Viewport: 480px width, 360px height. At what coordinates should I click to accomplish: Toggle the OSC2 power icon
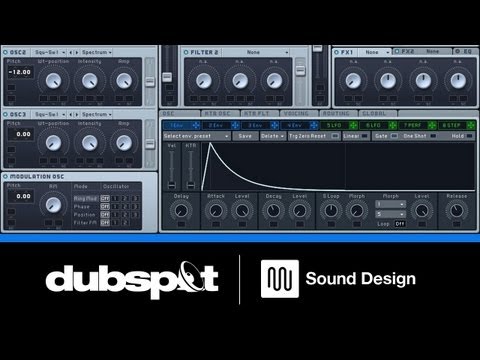(x=5, y=52)
